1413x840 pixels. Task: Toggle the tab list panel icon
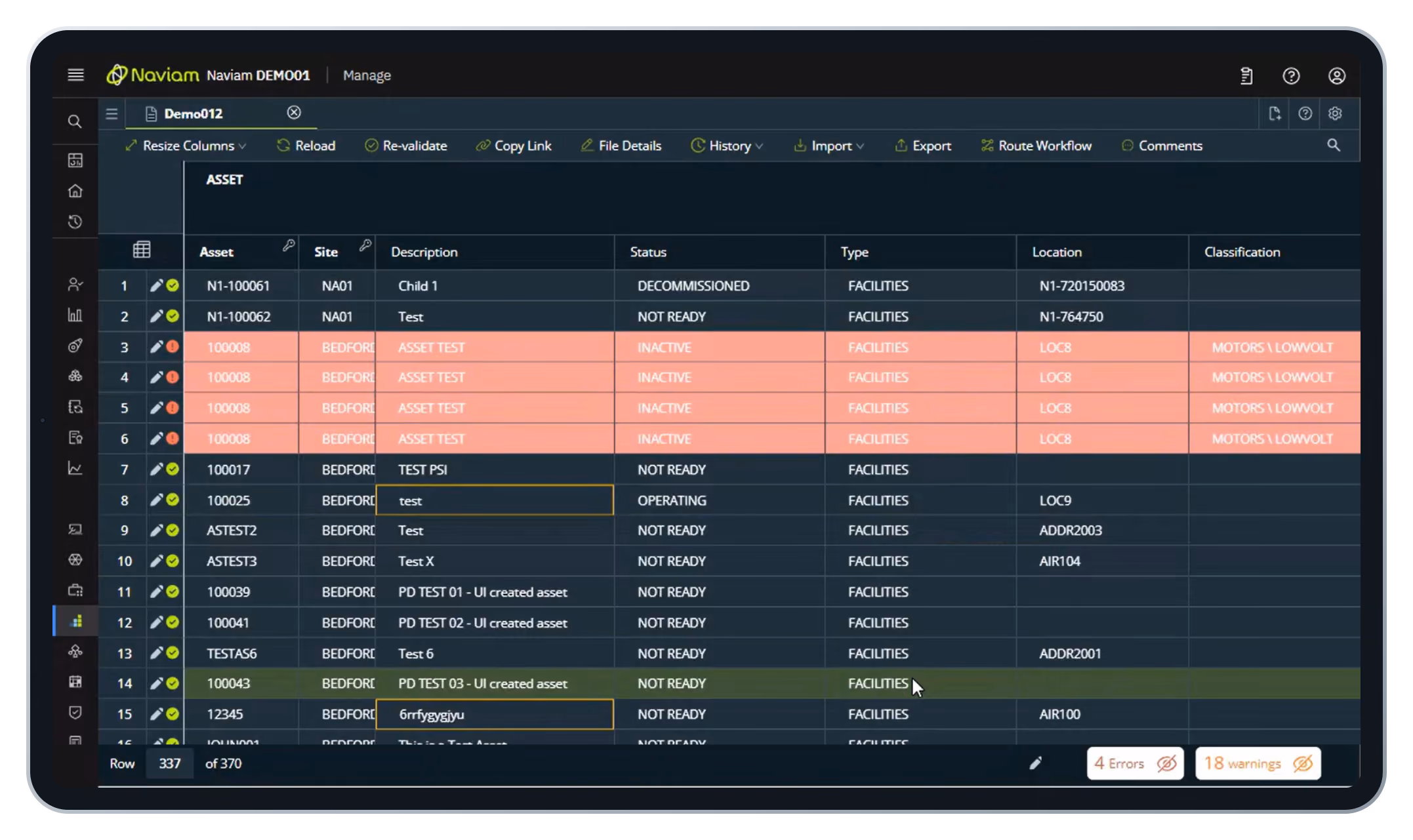[112, 113]
